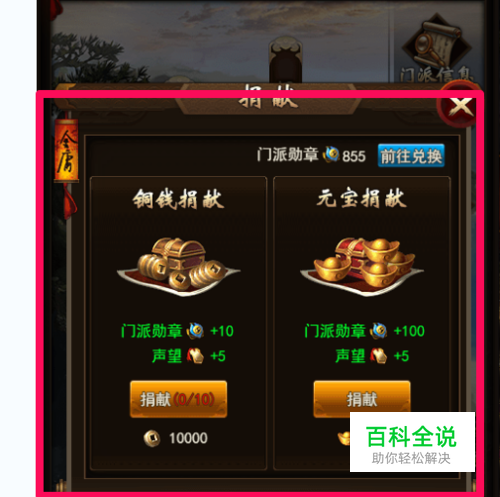Click the medal icon beside 855
Image resolution: width=500 pixels, height=497 pixels.
click(x=331, y=155)
